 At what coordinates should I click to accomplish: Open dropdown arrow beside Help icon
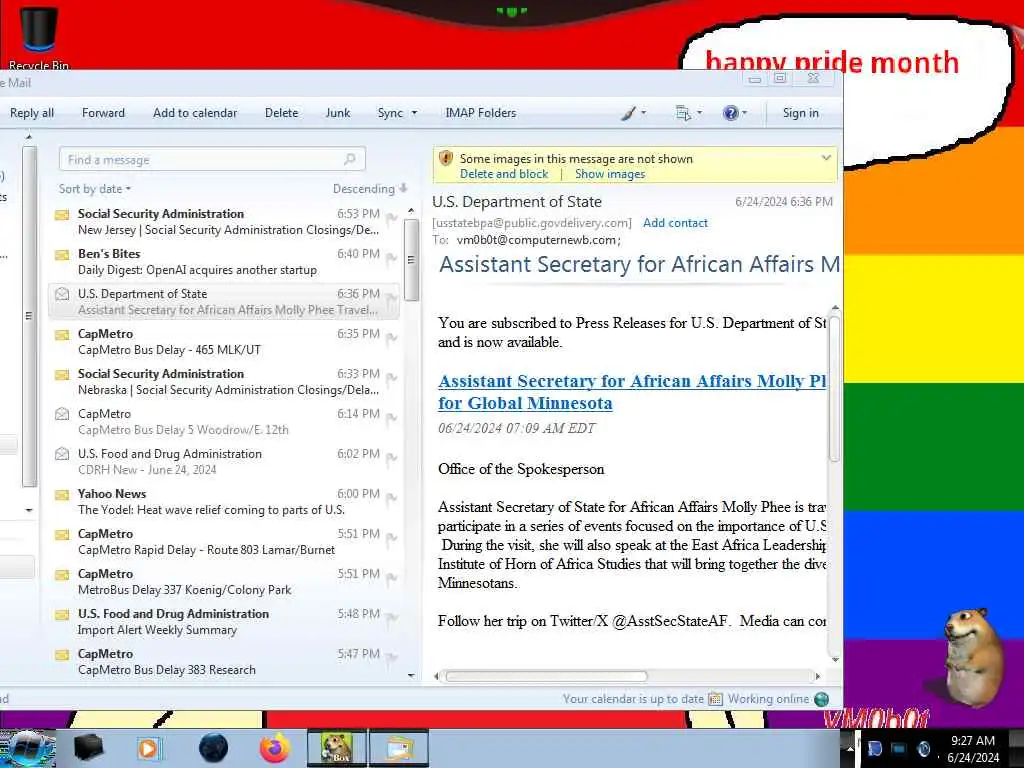pyautogui.click(x=744, y=113)
